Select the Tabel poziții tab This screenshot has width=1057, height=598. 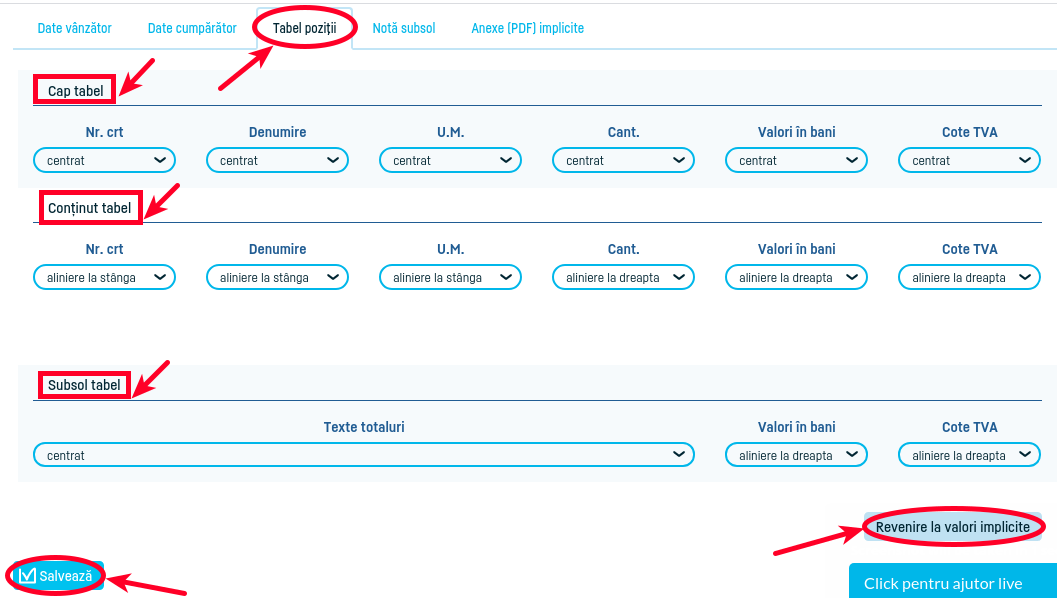click(x=304, y=28)
